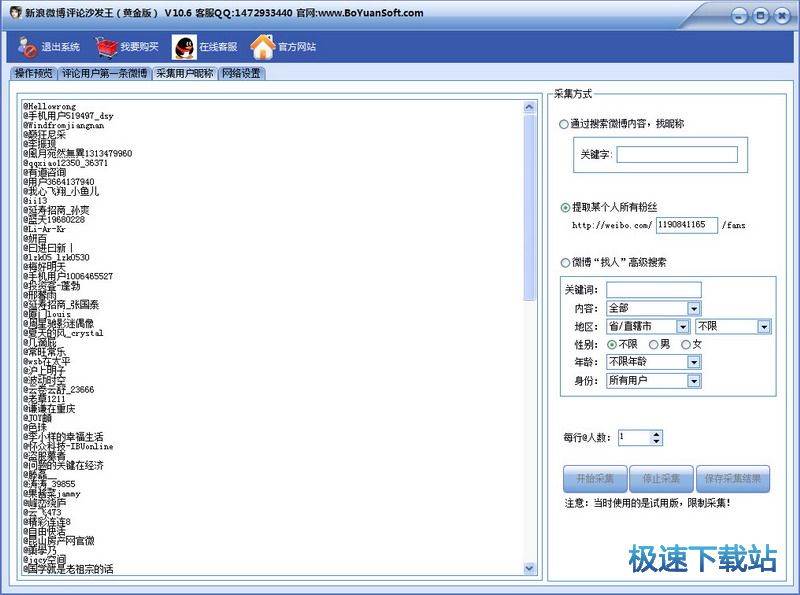Click the 保存采集结果 button

point(733,479)
